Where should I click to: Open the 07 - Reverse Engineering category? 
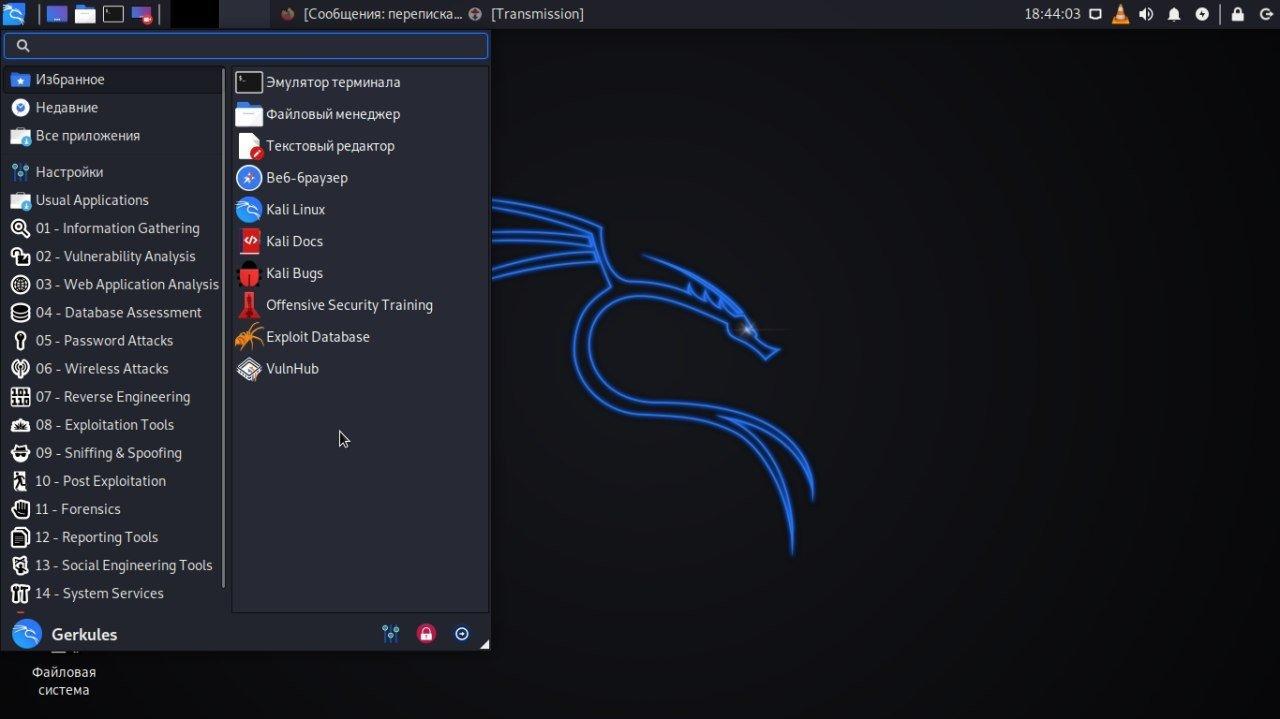coord(114,396)
